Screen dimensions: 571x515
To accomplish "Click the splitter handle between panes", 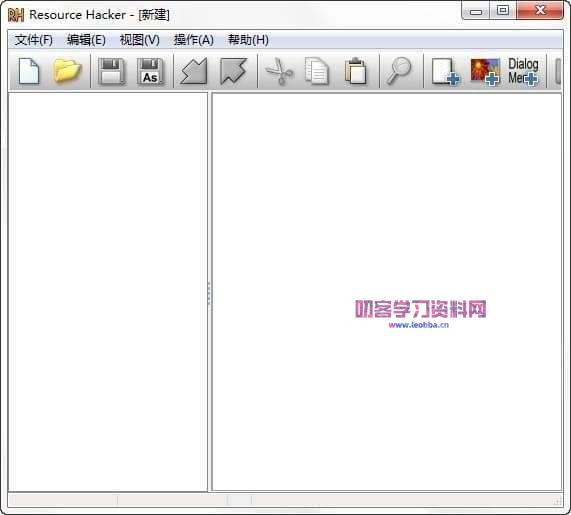I will [x=209, y=293].
